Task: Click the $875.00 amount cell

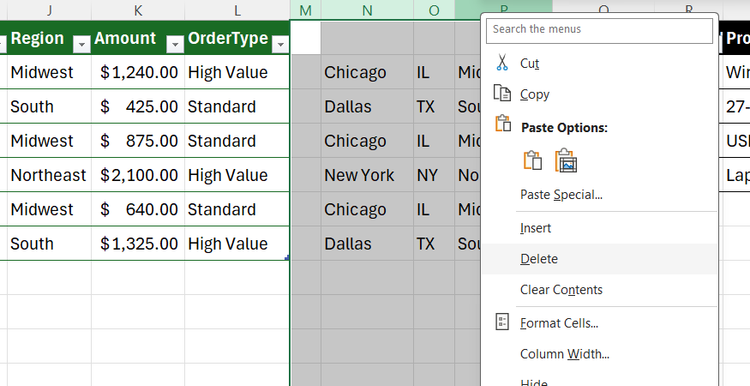Action: (138, 141)
